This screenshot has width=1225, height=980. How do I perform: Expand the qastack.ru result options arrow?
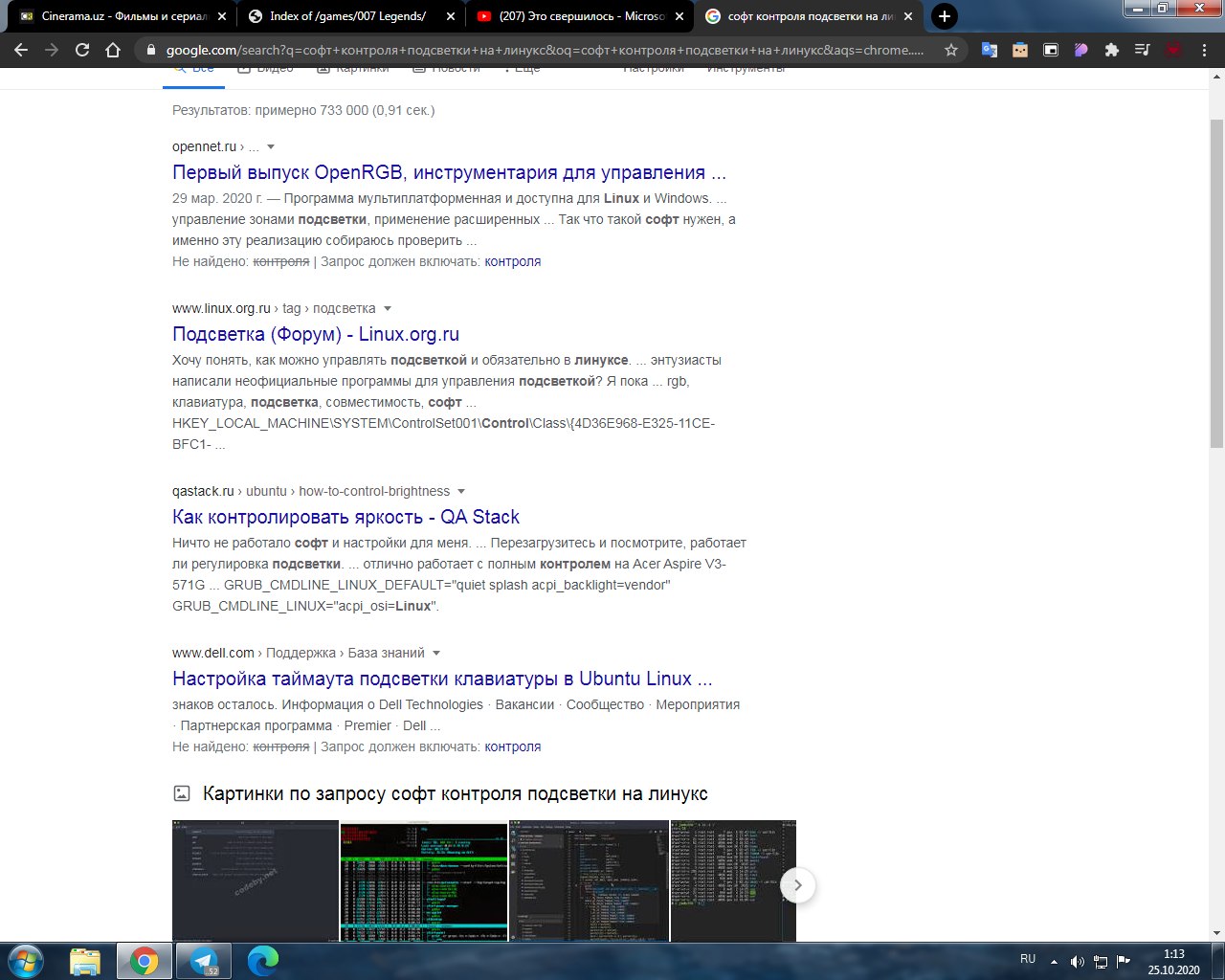pos(461,492)
